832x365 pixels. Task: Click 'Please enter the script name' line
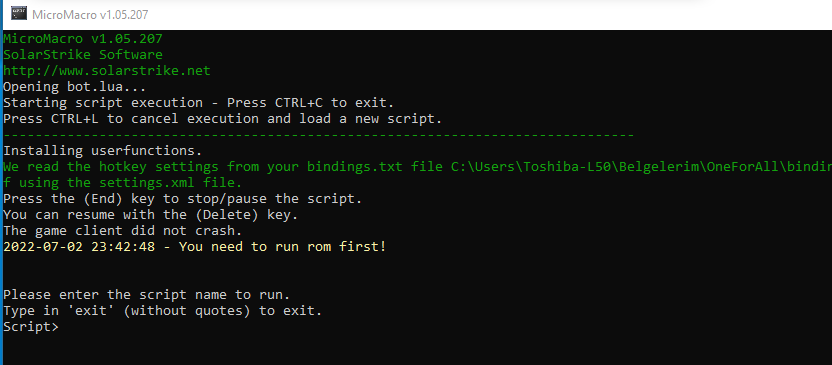(146, 294)
